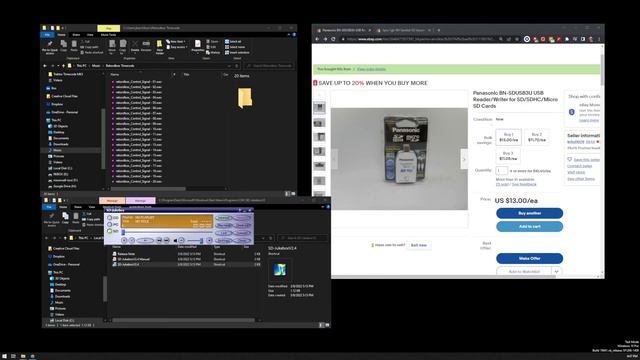Open the File menu in Rekordbox Timecode window
Image resolution: width=640 pixels, height=360 pixels.
pos(47,35)
